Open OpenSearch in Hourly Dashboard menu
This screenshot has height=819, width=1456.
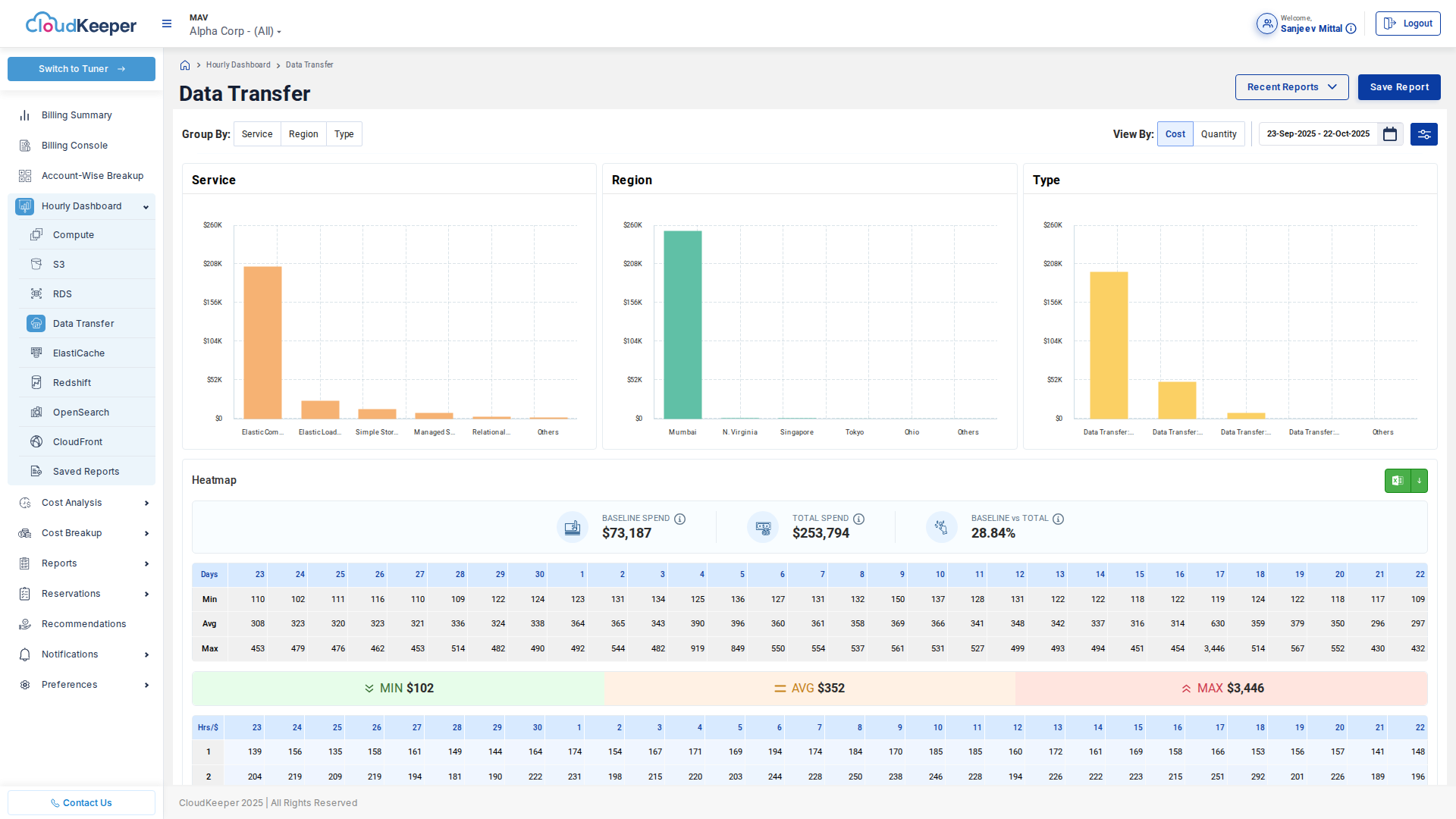point(81,413)
